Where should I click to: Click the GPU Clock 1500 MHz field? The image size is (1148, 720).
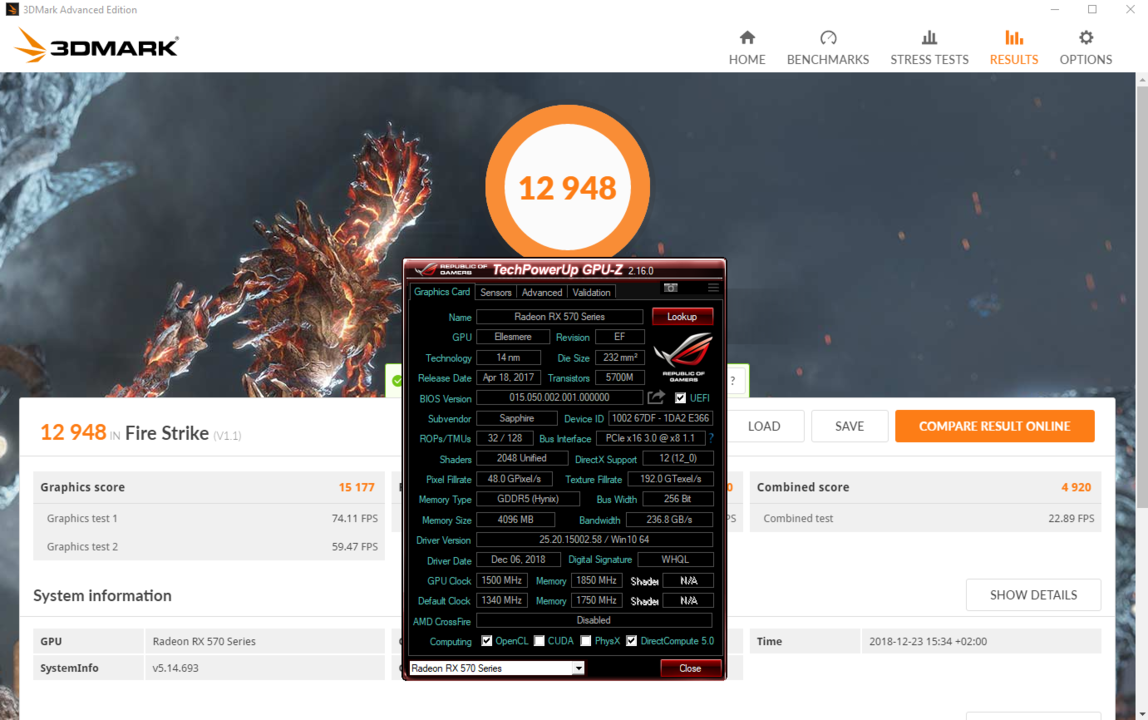tap(502, 580)
